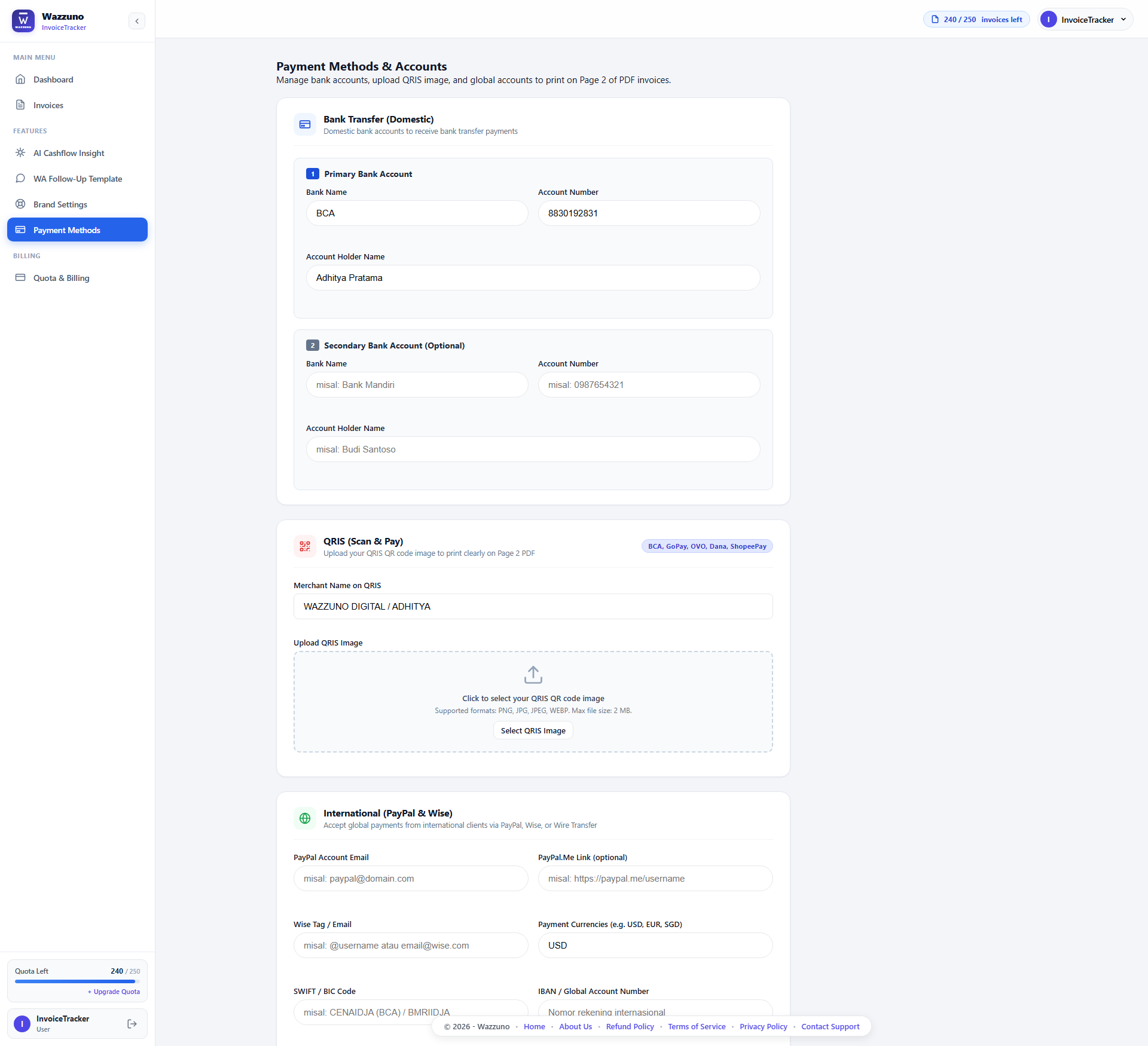Click the Quota & Billing icon
Image resolution: width=1148 pixels, height=1046 pixels.
coord(20,278)
